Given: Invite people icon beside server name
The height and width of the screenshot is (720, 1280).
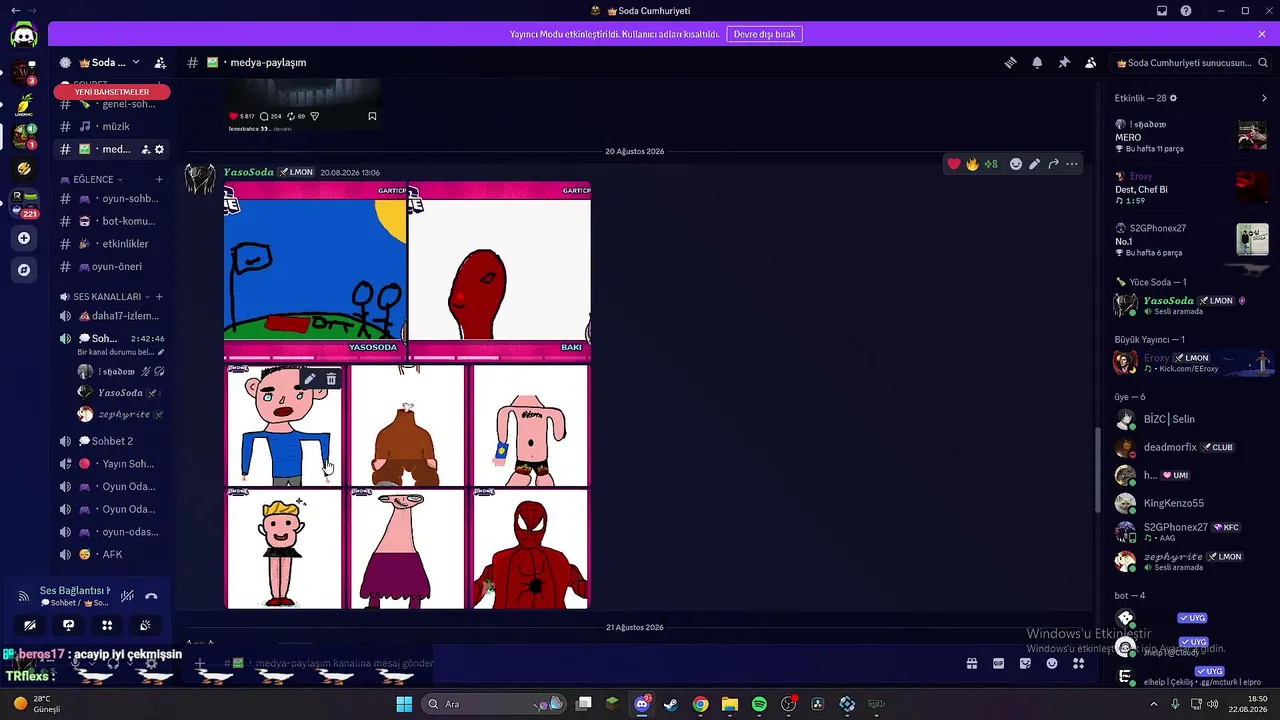Looking at the screenshot, I should click(x=160, y=63).
